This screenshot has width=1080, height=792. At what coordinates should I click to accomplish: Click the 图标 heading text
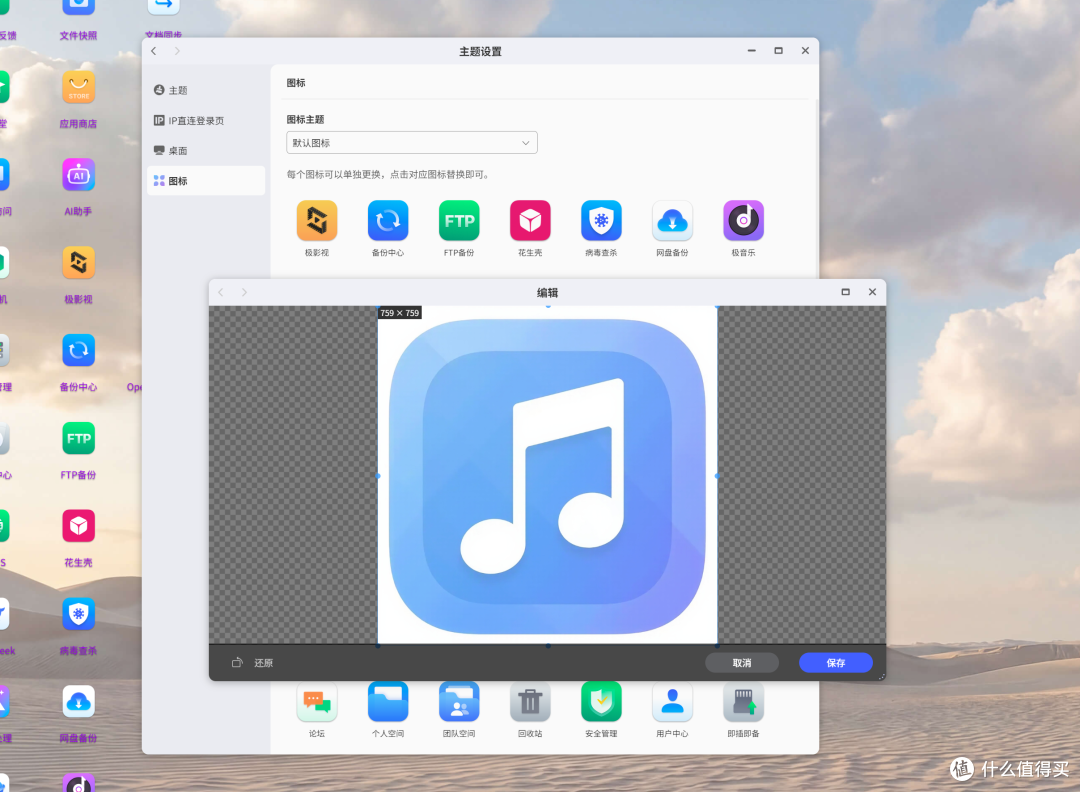[296, 83]
